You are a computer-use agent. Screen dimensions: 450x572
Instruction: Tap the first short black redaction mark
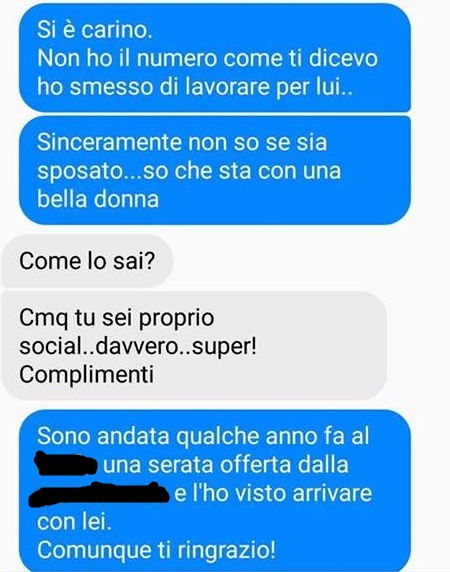[66, 463]
